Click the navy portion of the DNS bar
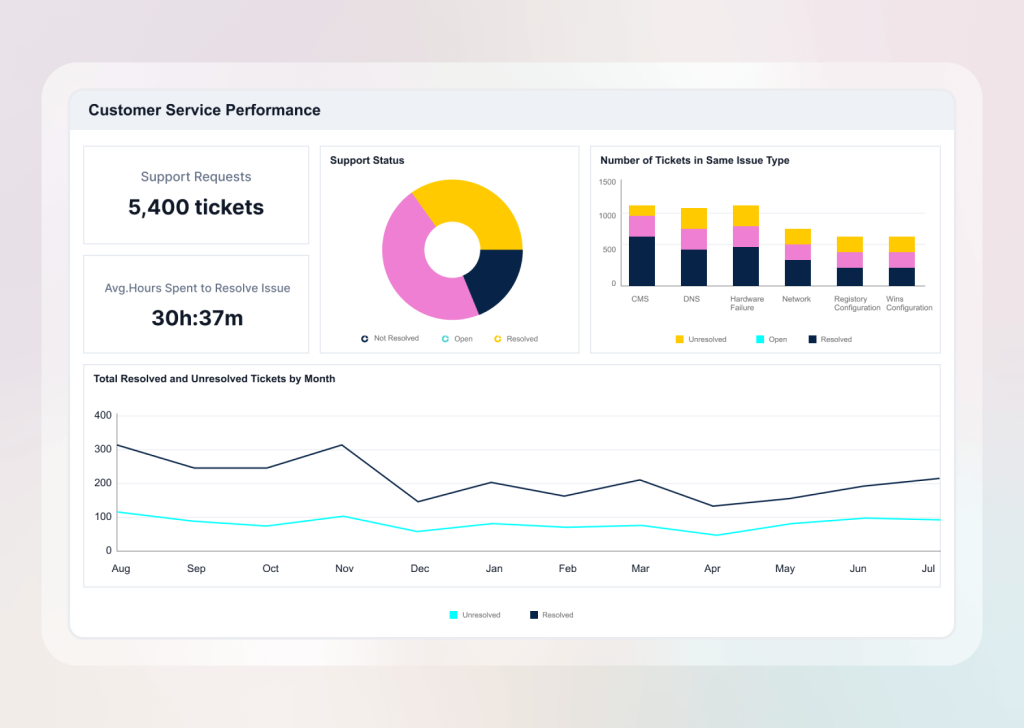The height and width of the screenshot is (728, 1024). (694, 268)
